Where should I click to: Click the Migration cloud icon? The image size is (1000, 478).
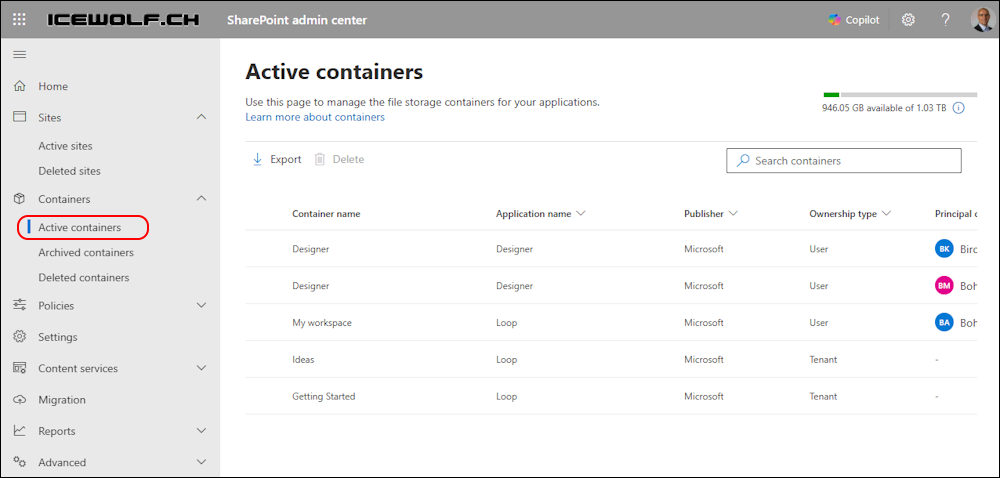pyautogui.click(x=20, y=400)
